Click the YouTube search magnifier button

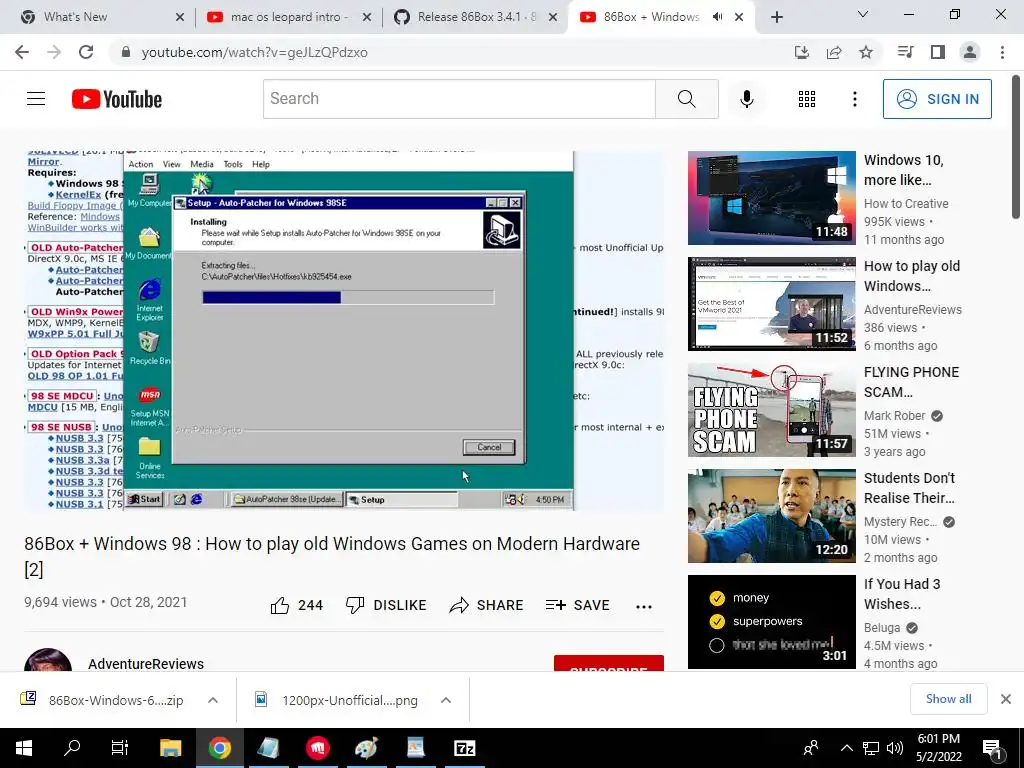pos(686,99)
